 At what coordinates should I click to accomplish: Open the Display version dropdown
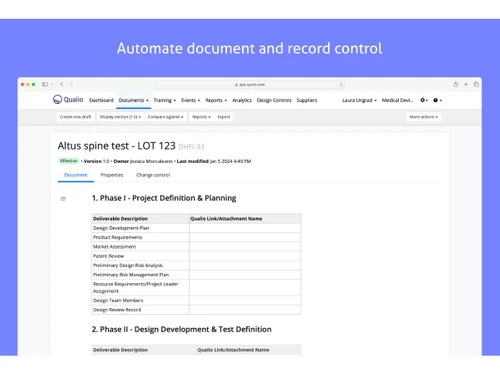coord(120,117)
